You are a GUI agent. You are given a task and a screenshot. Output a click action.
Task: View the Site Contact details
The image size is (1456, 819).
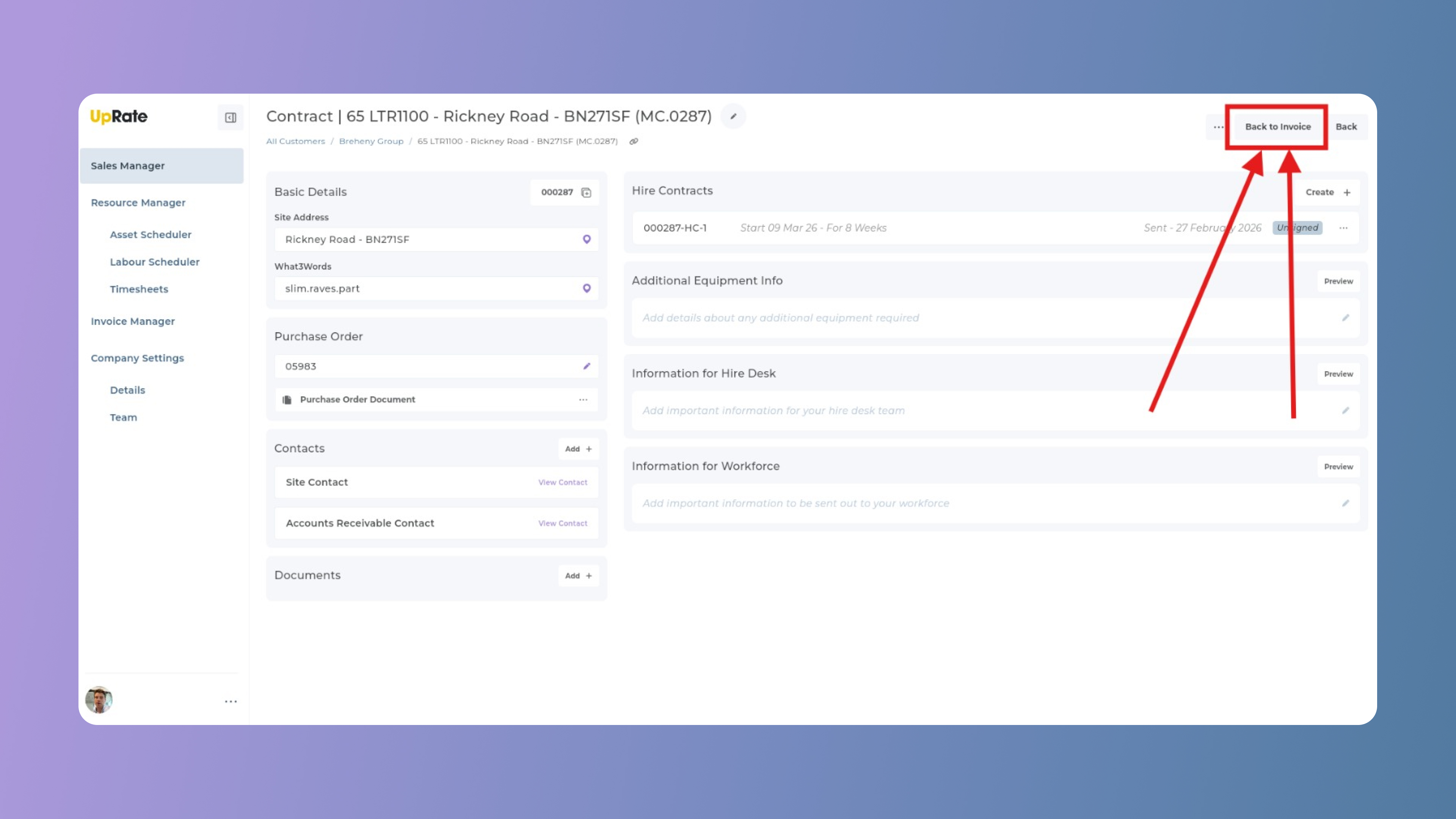click(x=562, y=482)
